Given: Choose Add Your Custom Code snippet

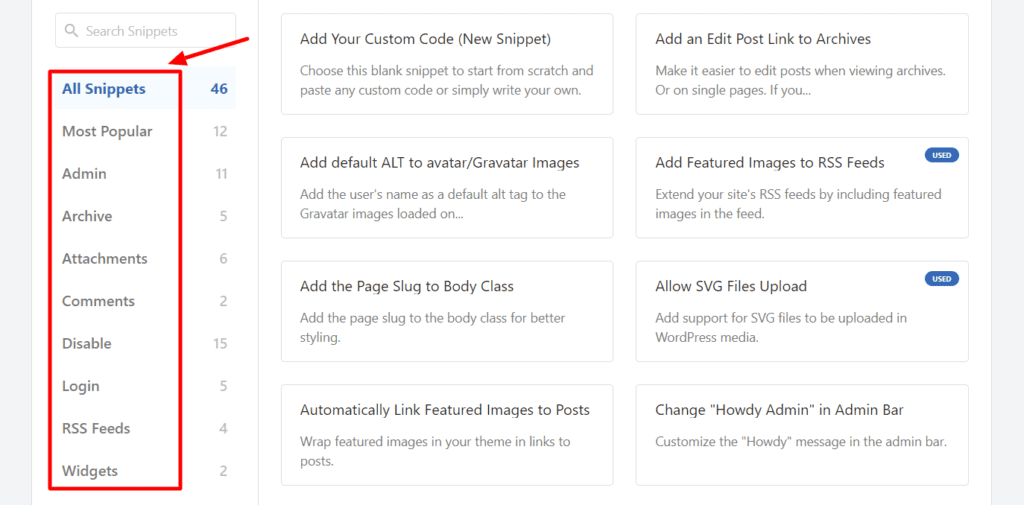Looking at the screenshot, I should pyautogui.click(x=446, y=64).
